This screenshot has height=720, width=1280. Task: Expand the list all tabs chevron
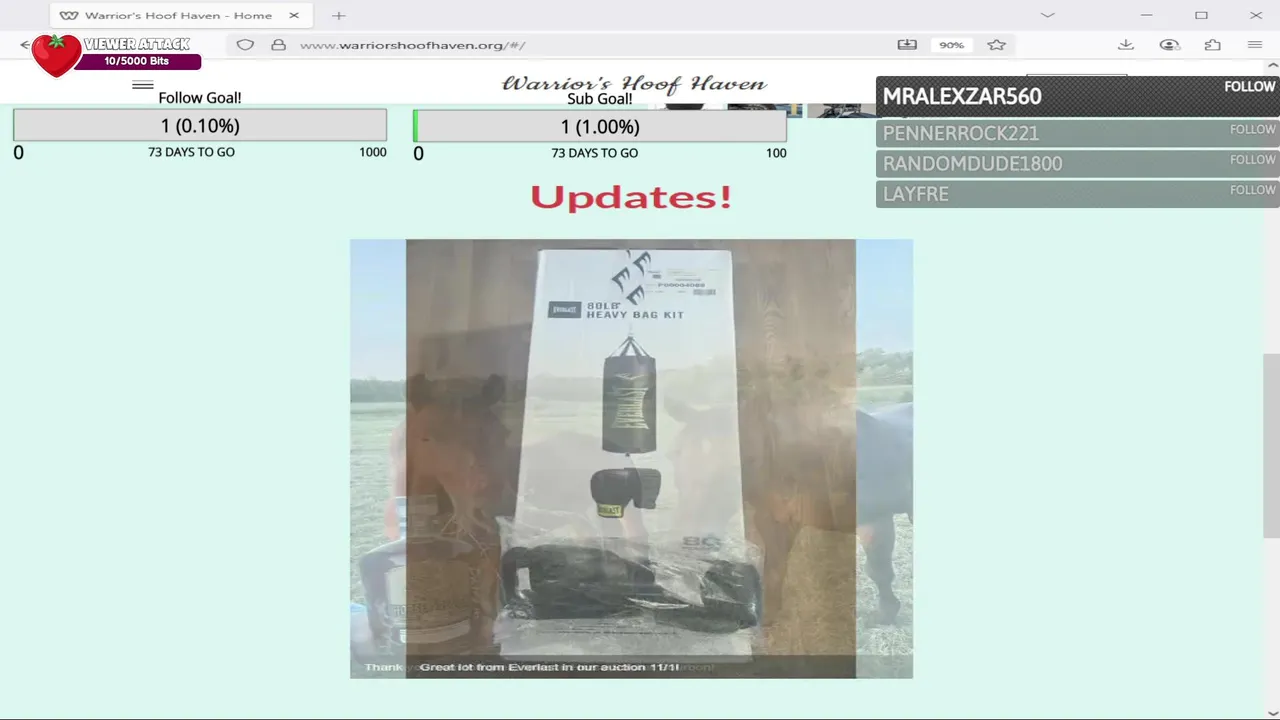[1047, 15]
